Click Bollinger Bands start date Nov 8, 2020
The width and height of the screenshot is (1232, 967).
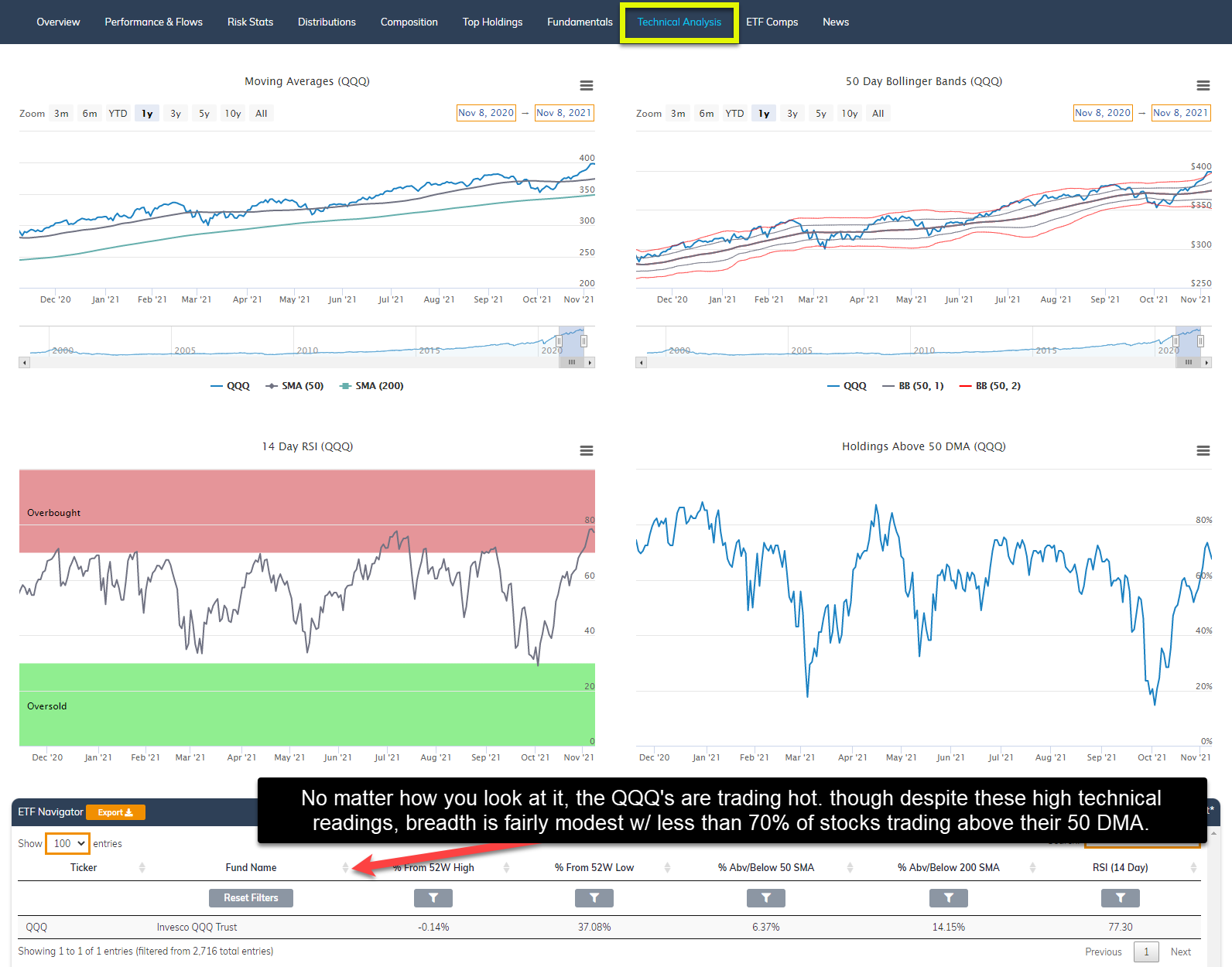tap(1103, 113)
